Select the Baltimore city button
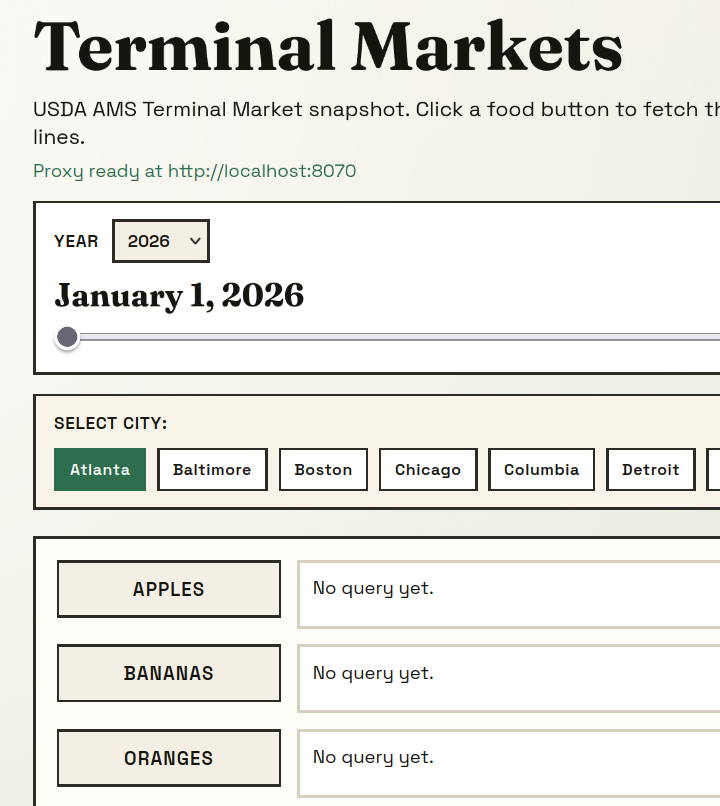The image size is (720, 806). (212, 469)
